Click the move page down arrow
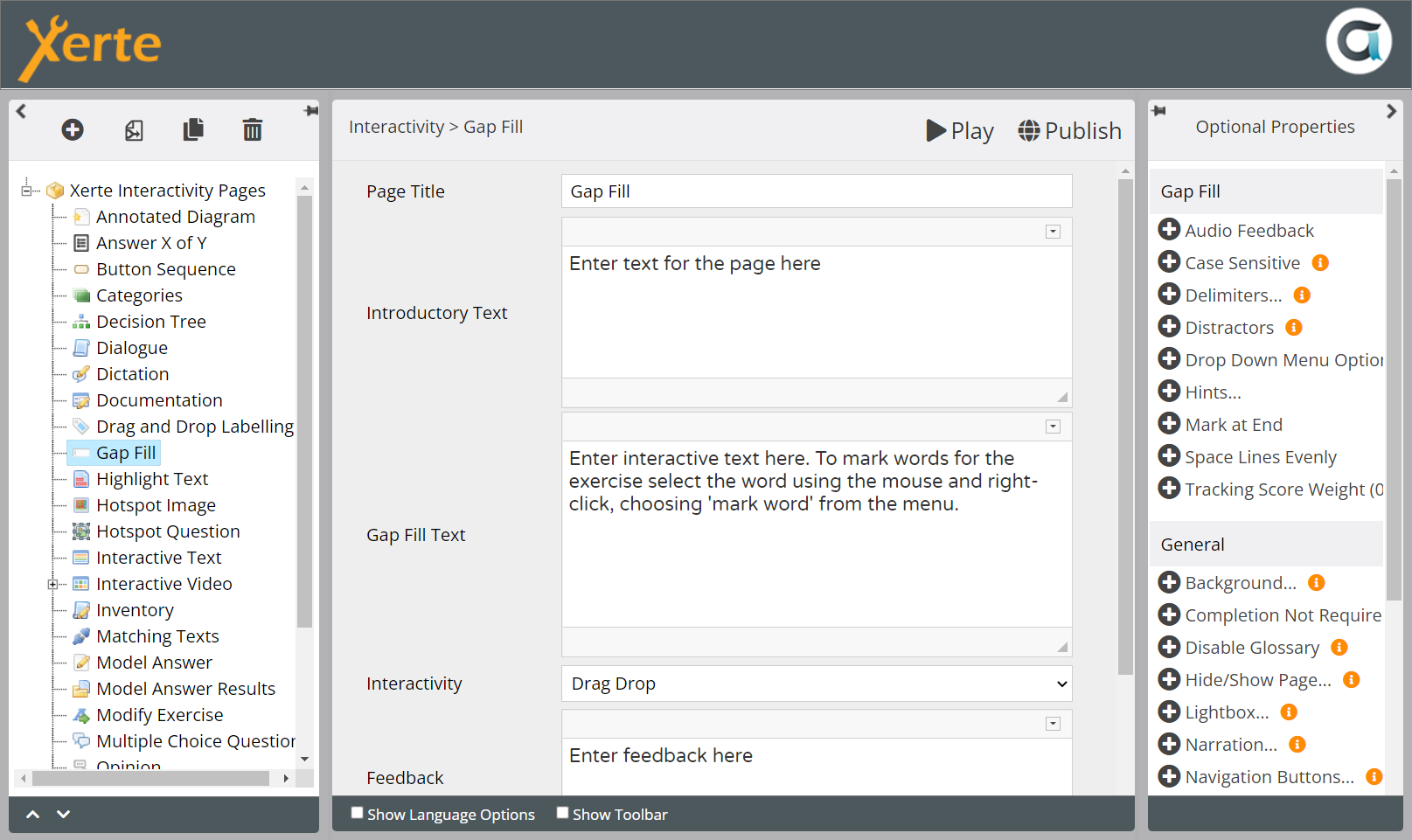The height and width of the screenshot is (840, 1412). click(63, 814)
